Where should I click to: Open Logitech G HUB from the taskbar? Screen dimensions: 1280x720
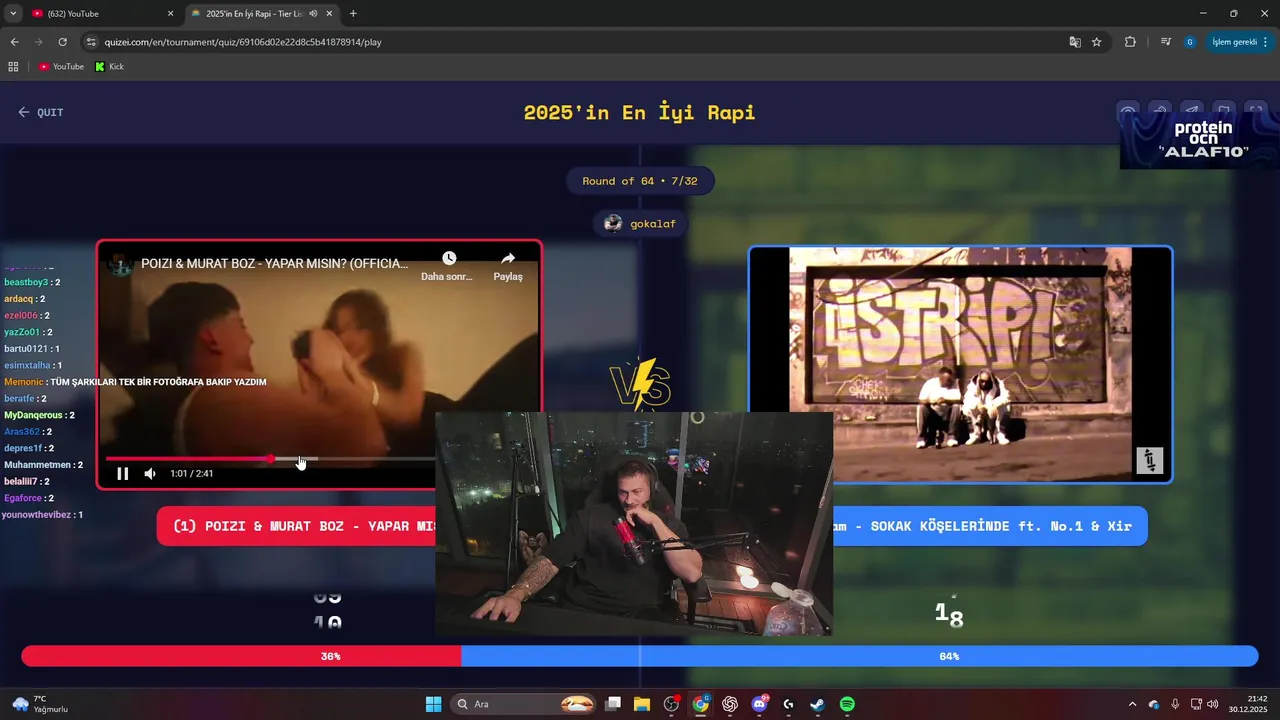788,704
